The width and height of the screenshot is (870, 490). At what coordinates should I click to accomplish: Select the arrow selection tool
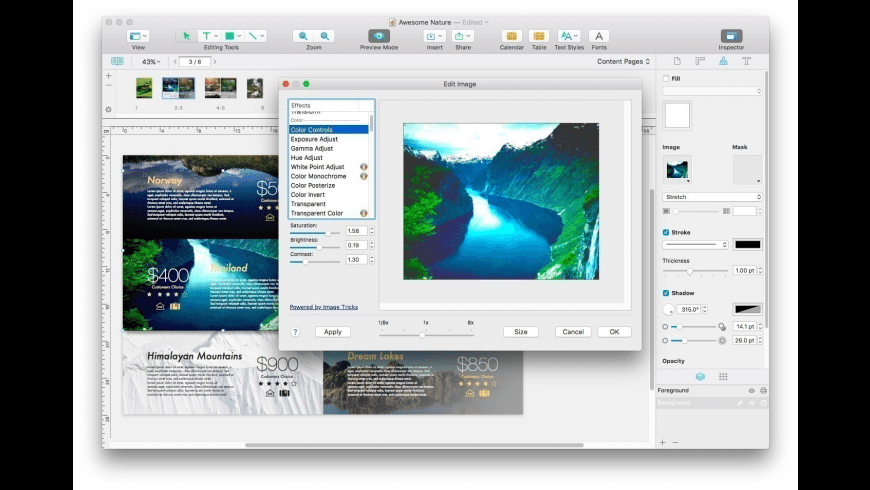point(186,36)
